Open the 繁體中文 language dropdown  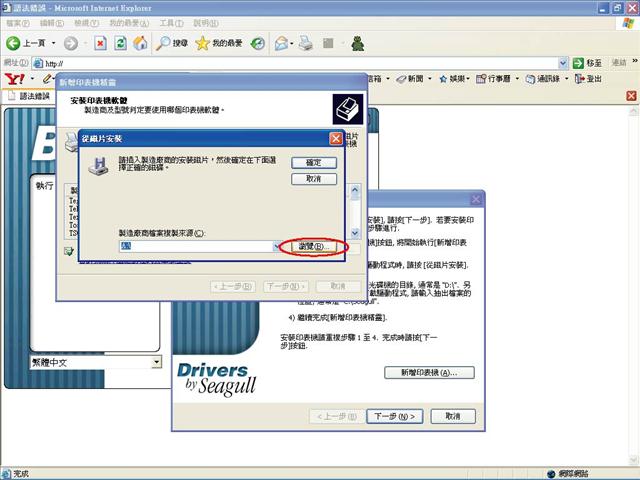pyautogui.click(x=156, y=362)
